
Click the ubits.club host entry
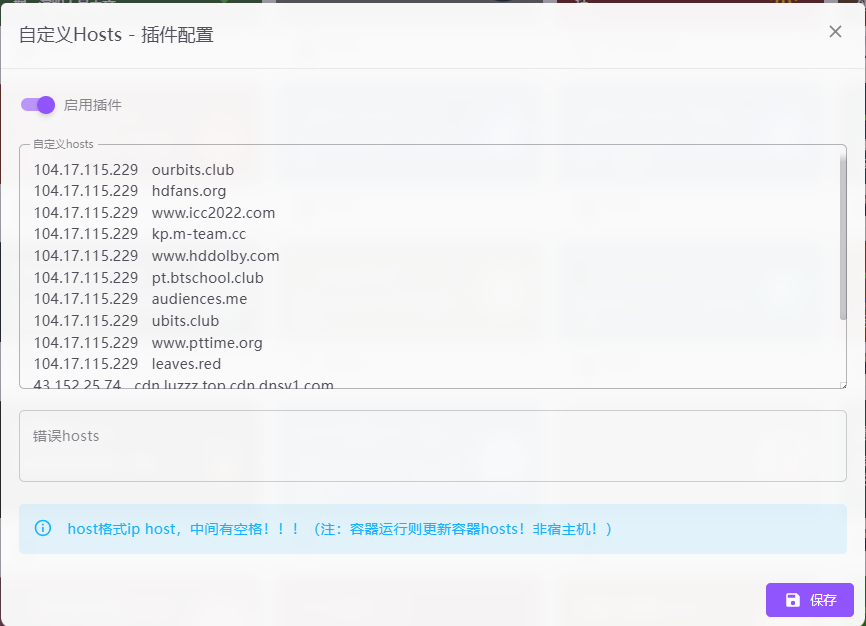tap(185, 321)
